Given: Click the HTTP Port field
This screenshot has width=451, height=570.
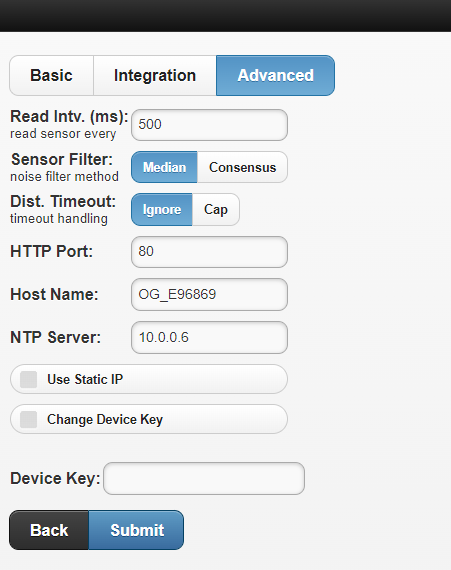Looking at the screenshot, I should (x=209, y=252).
